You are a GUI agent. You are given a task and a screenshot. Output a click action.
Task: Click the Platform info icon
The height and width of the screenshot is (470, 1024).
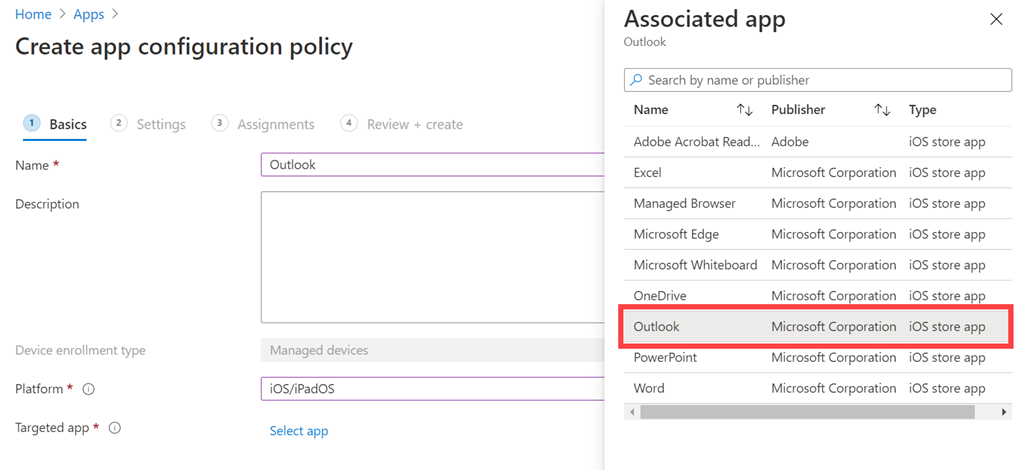[88, 389]
